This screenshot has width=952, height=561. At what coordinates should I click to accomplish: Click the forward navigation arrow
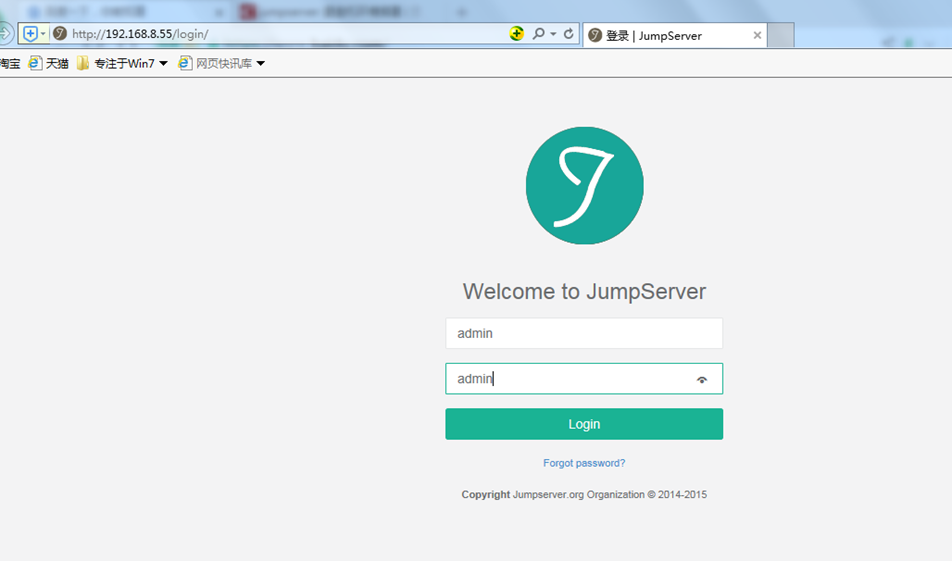tap(5, 33)
